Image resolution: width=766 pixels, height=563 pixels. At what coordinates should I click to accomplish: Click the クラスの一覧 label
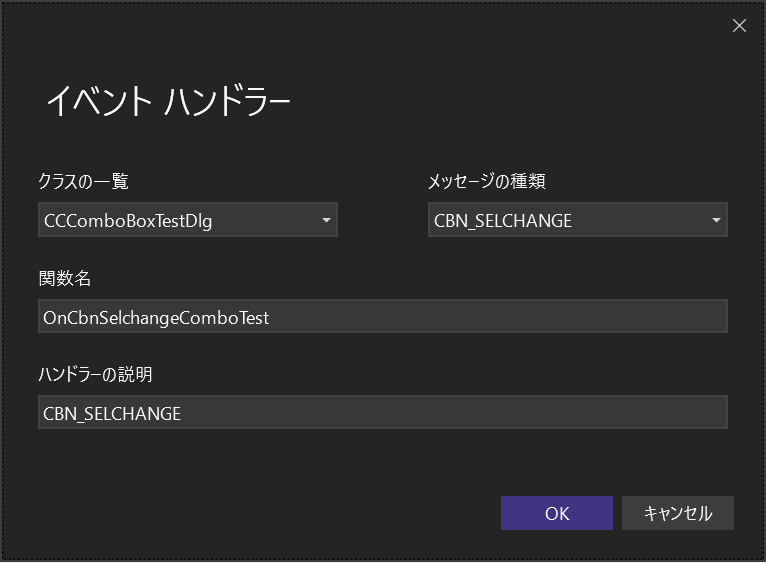[x=83, y=181]
